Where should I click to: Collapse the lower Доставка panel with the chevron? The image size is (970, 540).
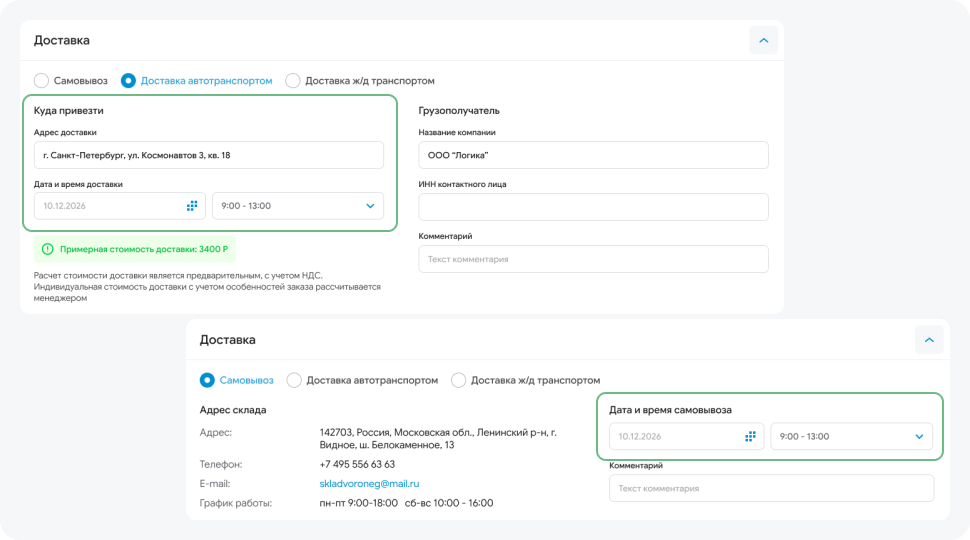929,340
